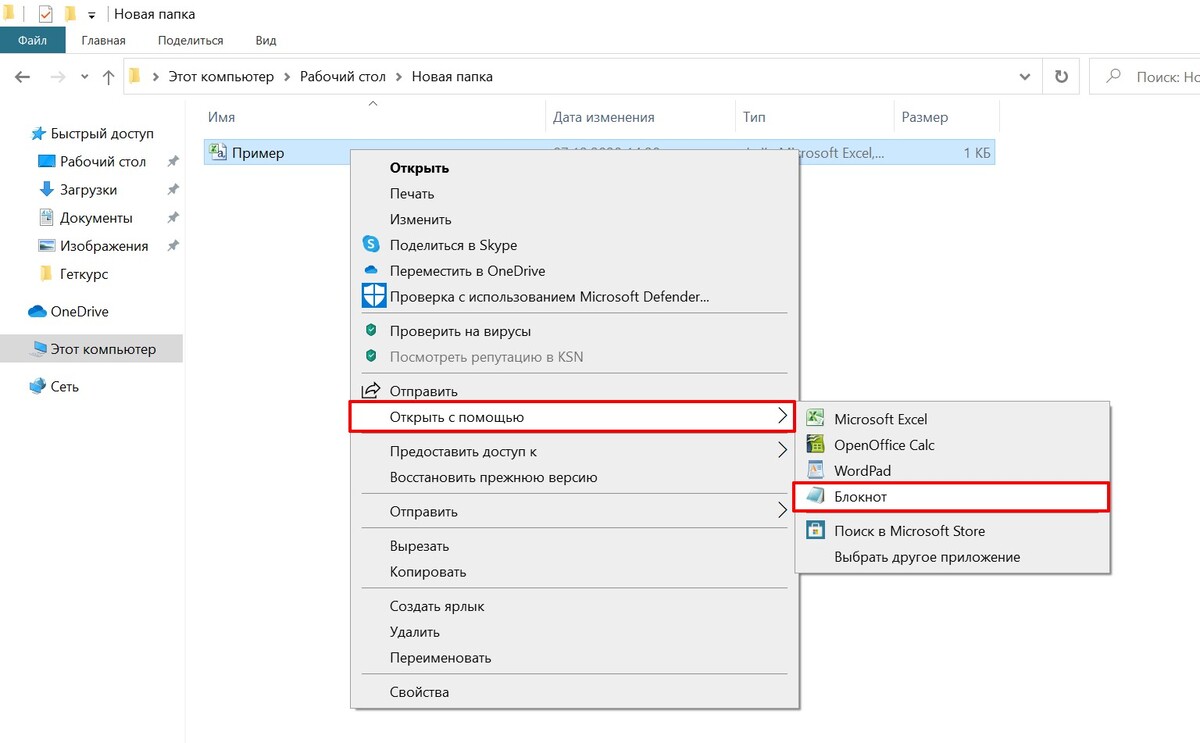Go up one folder with the Up arrow
Viewport: 1200px width, 743px height.
(x=109, y=77)
